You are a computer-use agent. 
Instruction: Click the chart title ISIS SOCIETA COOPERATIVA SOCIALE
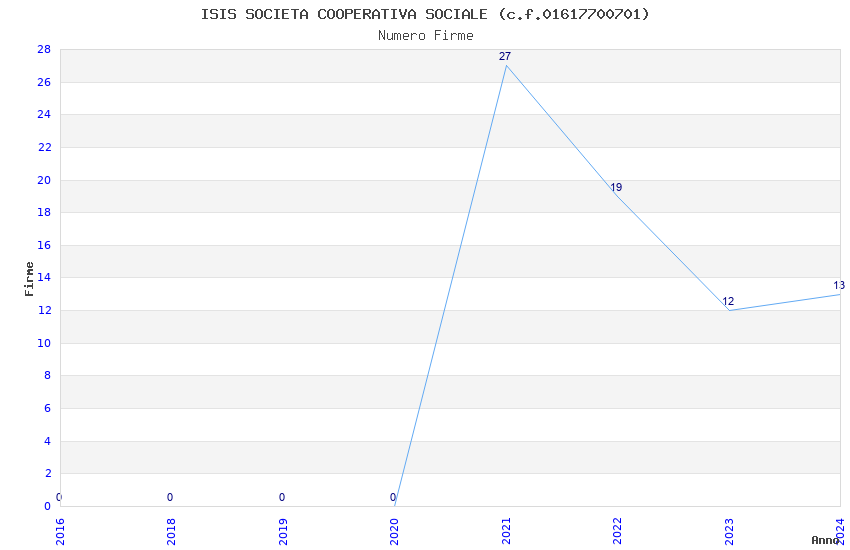pyautogui.click(x=425, y=14)
